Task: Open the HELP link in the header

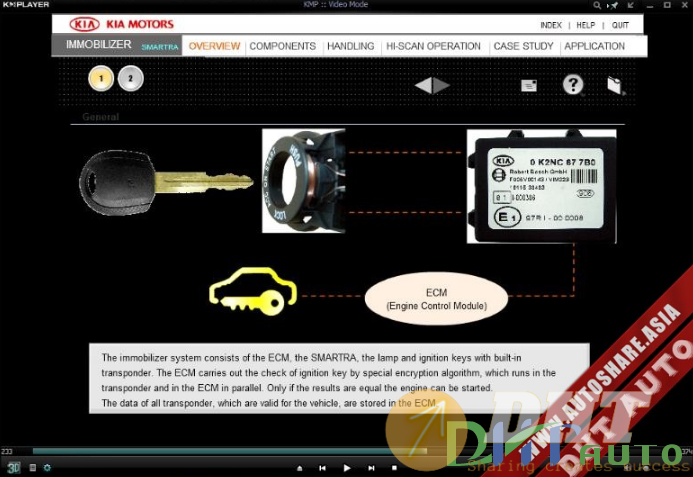Action: pyautogui.click(x=586, y=25)
